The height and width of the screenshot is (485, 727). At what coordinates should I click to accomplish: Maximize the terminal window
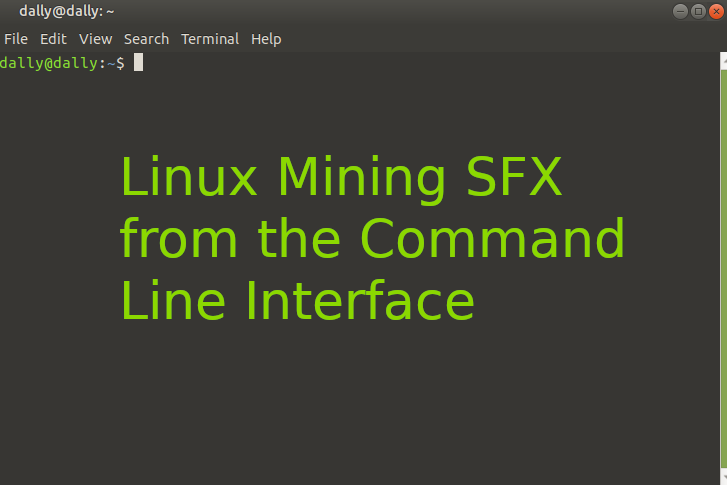(698, 11)
